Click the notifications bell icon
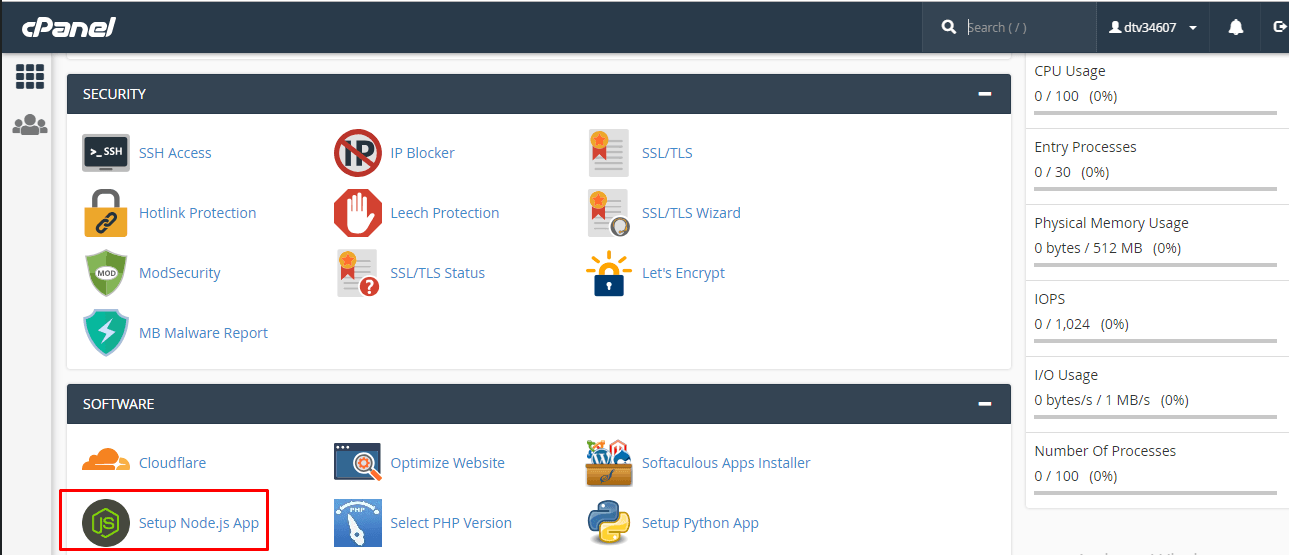 click(1235, 28)
